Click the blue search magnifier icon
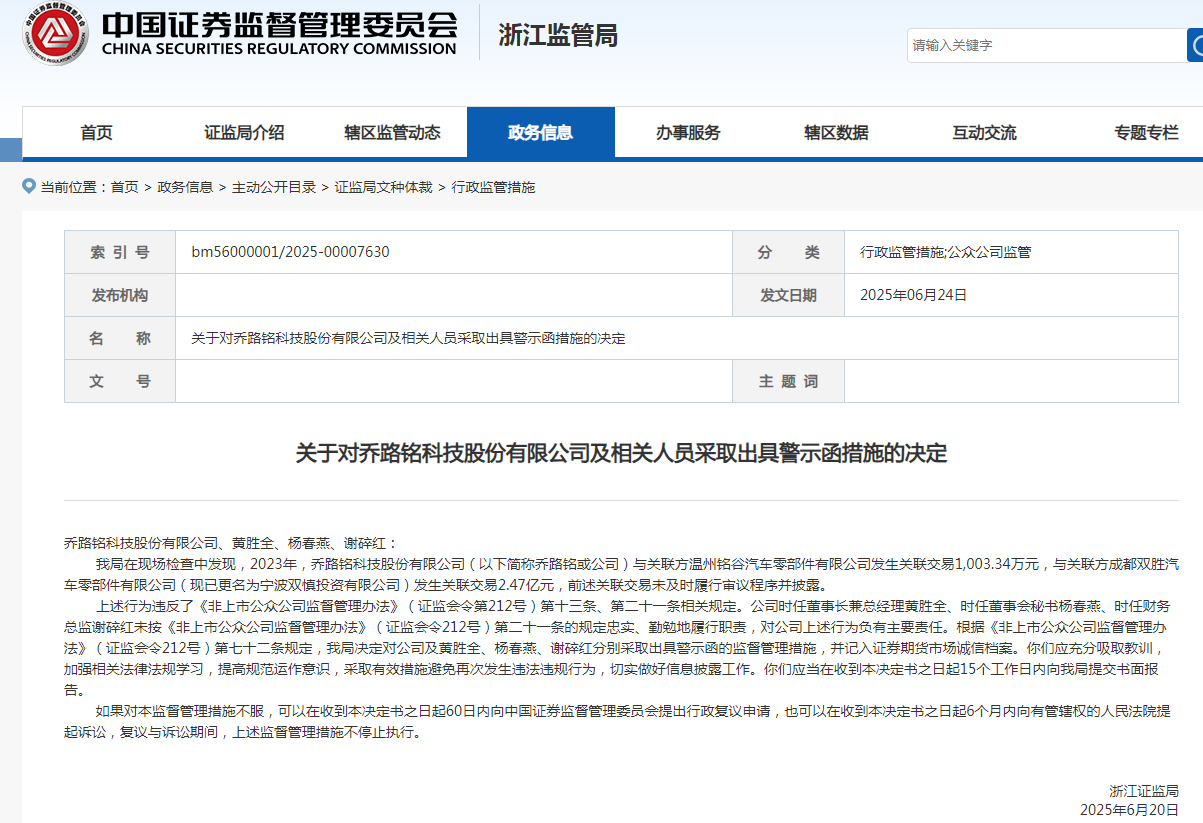This screenshot has width=1203, height=823. pos(1196,44)
